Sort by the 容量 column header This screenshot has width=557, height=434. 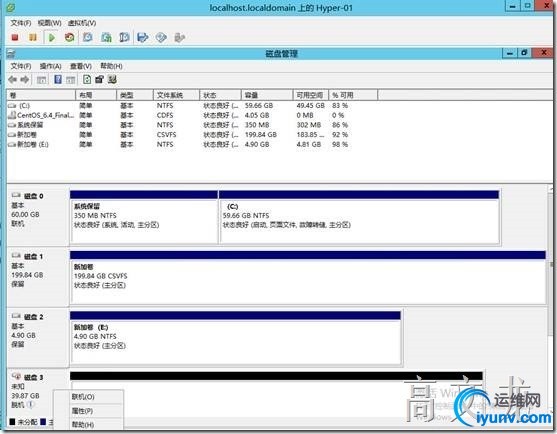267,95
